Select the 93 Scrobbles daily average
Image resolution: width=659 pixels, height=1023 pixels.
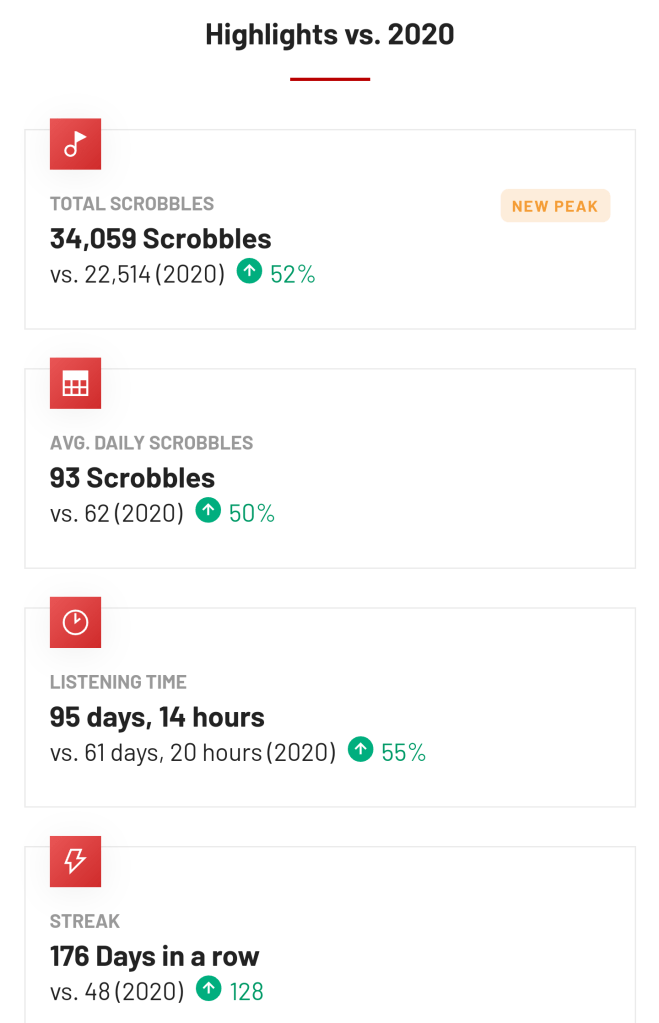pos(133,478)
